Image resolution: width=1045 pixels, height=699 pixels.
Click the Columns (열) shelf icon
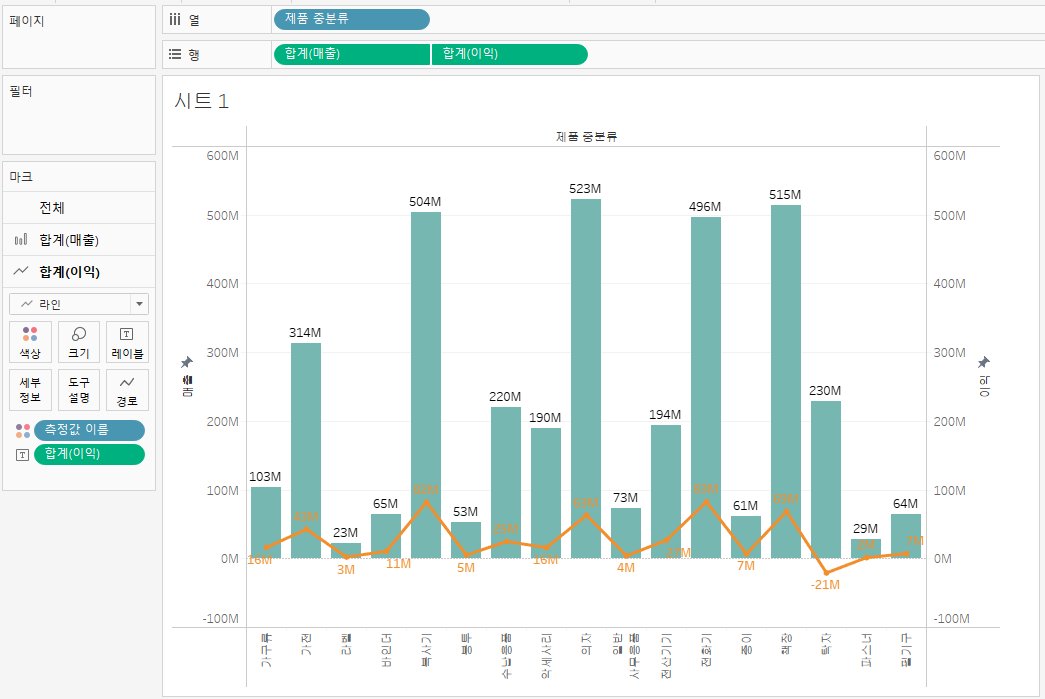coord(175,19)
